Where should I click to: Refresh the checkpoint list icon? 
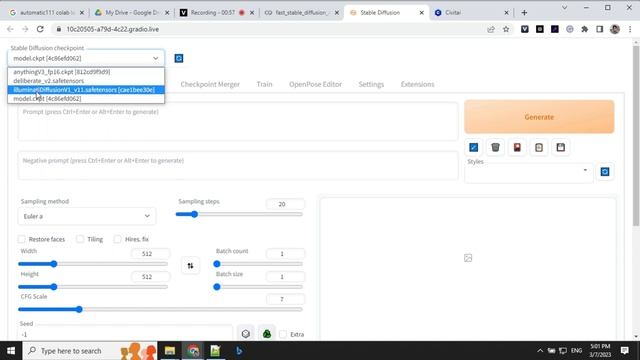point(179,58)
